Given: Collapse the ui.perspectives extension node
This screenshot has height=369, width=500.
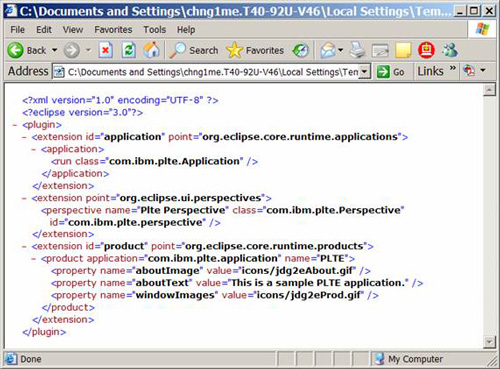Looking at the screenshot, I should pos(24,198).
